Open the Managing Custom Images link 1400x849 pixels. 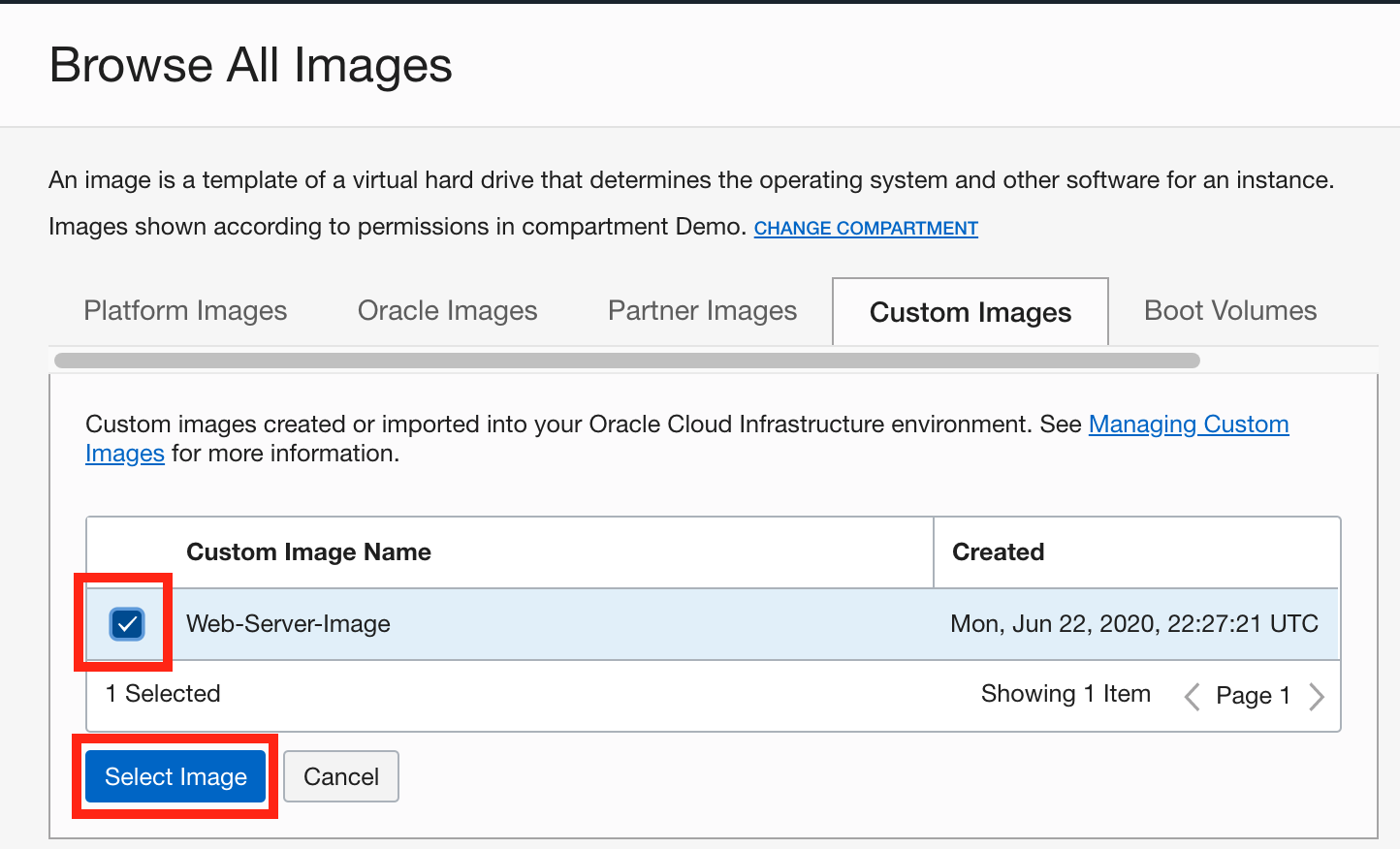coord(1188,424)
